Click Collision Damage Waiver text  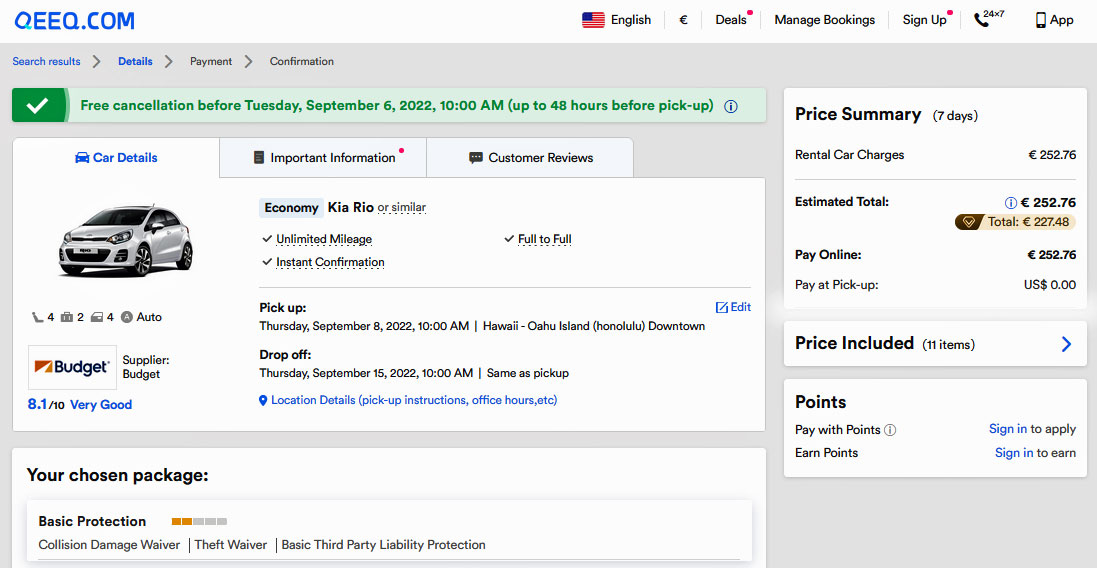click(x=109, y=545)
